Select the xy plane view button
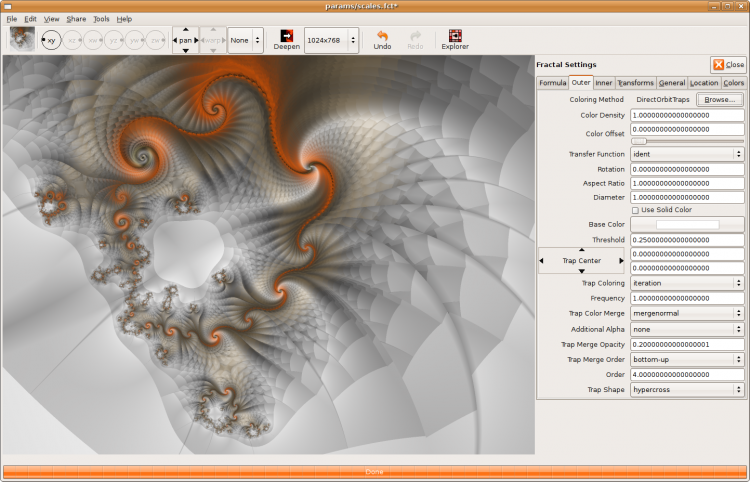 pyautogui.click(x=50, y=40)
